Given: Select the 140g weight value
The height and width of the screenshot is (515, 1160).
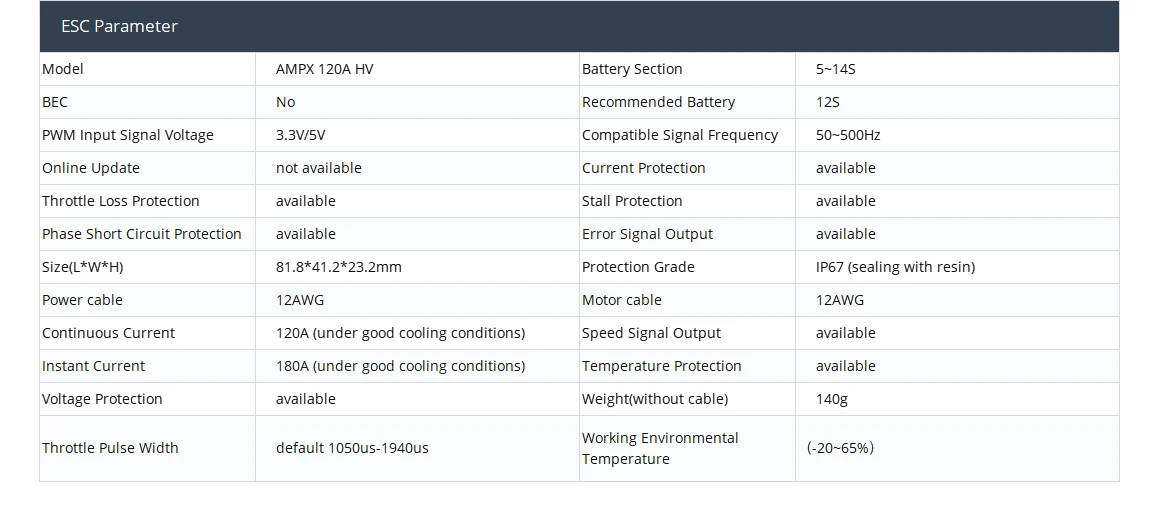Looking at the screenshot, I should [832, 399].
